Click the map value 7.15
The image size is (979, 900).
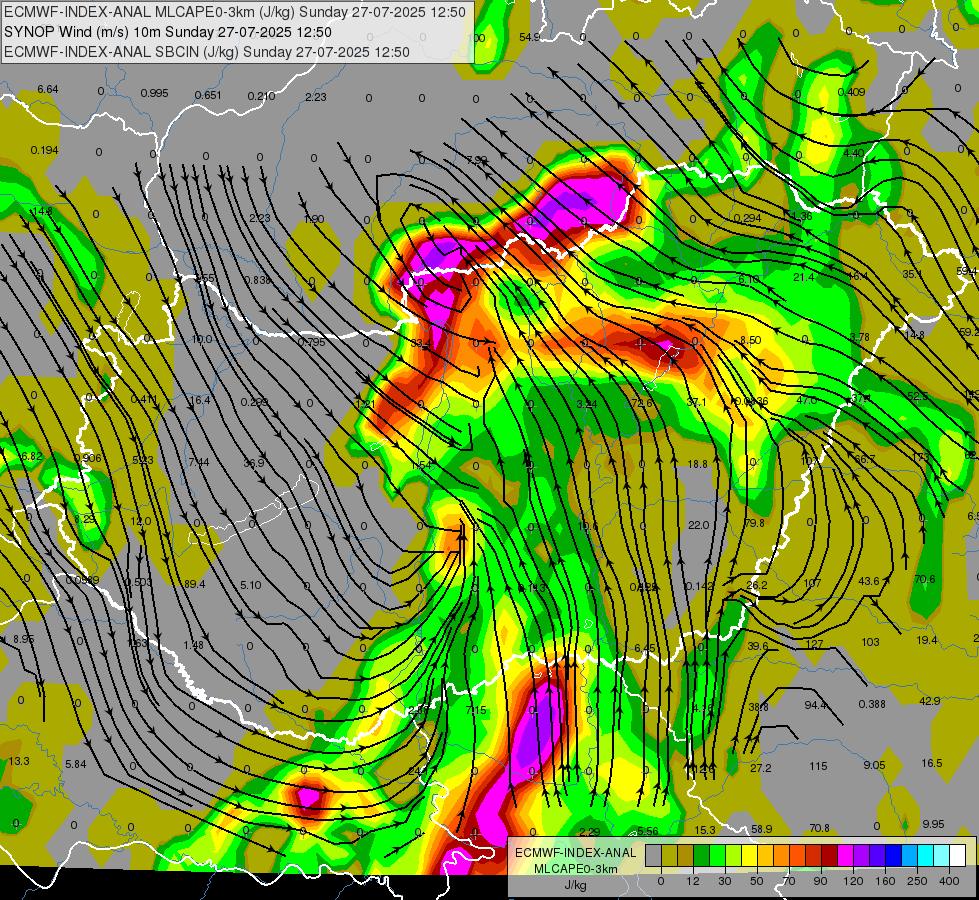tap(476, 710)
